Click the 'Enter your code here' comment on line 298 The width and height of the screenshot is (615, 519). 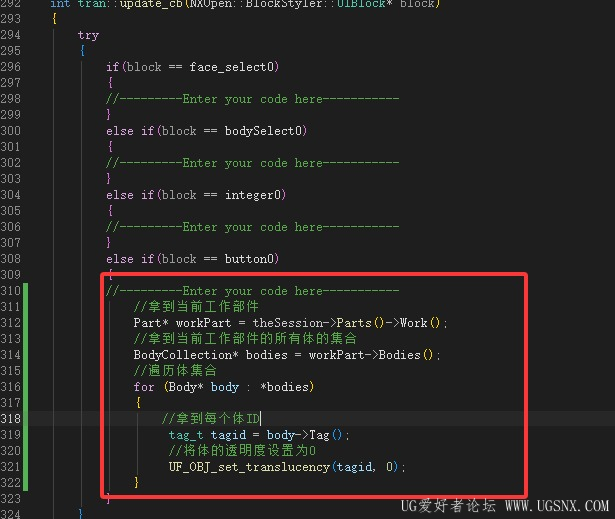(x=252, y=99)
